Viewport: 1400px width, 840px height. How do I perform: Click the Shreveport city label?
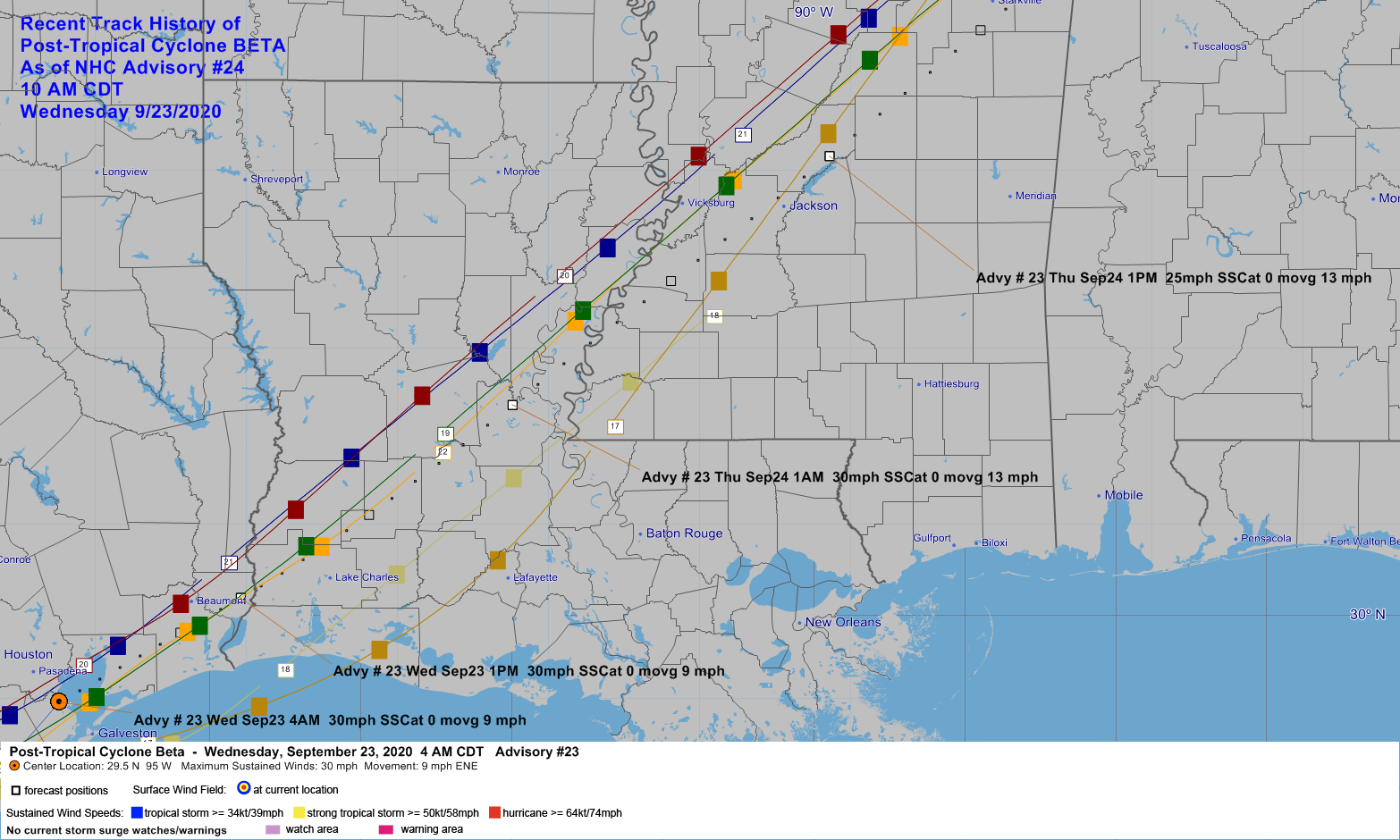(x=277, y=179)
